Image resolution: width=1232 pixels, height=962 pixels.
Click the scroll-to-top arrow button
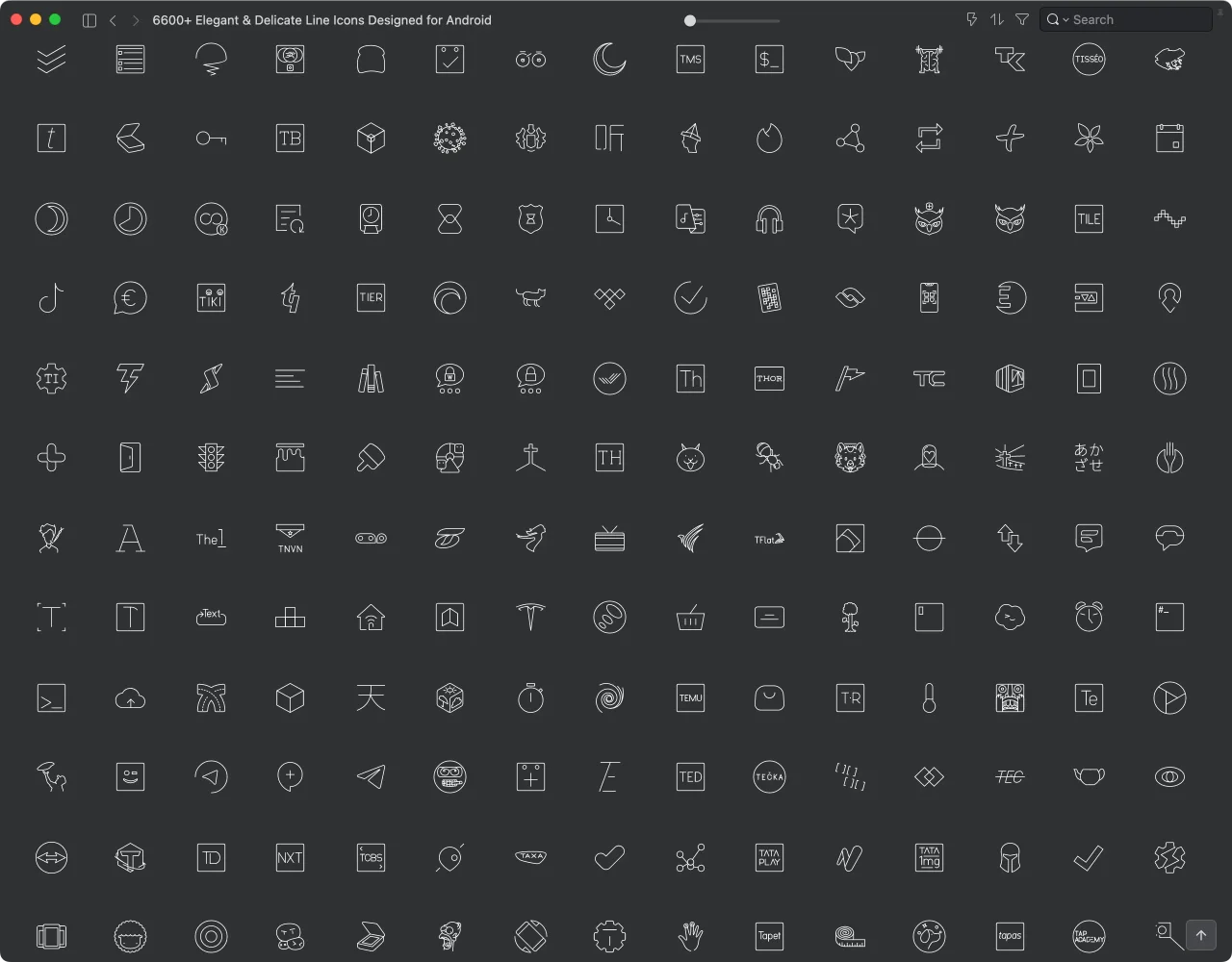1201,935
